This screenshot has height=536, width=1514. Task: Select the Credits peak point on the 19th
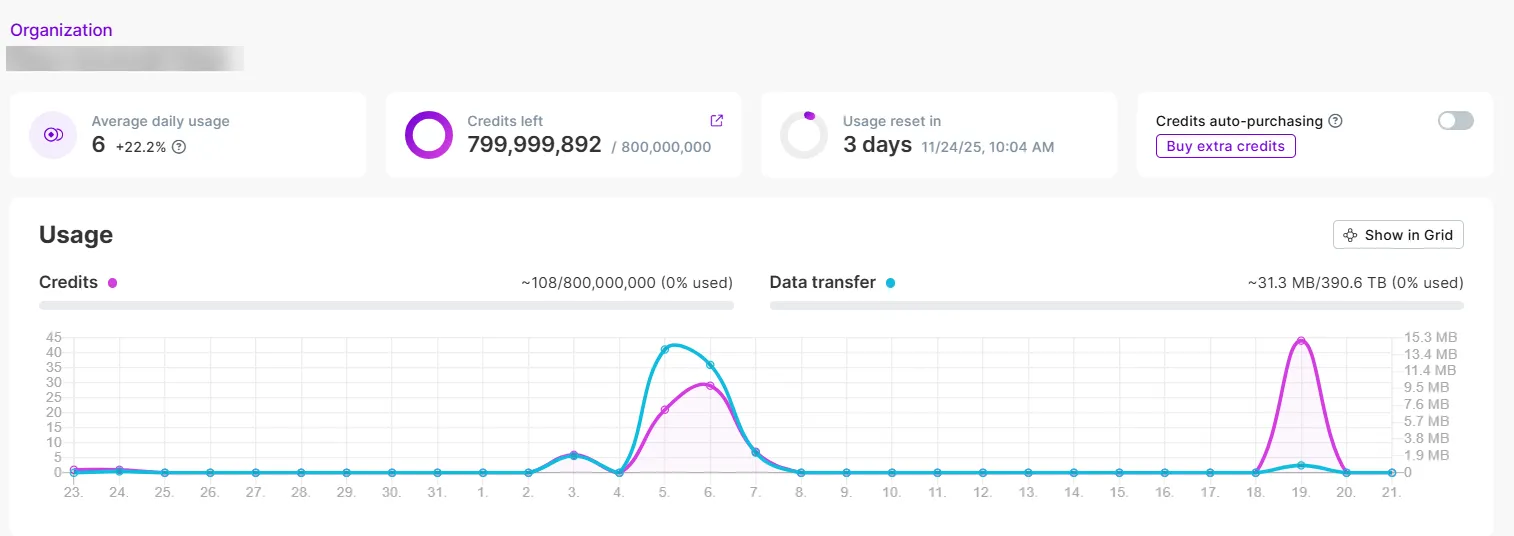point(1300,341)
